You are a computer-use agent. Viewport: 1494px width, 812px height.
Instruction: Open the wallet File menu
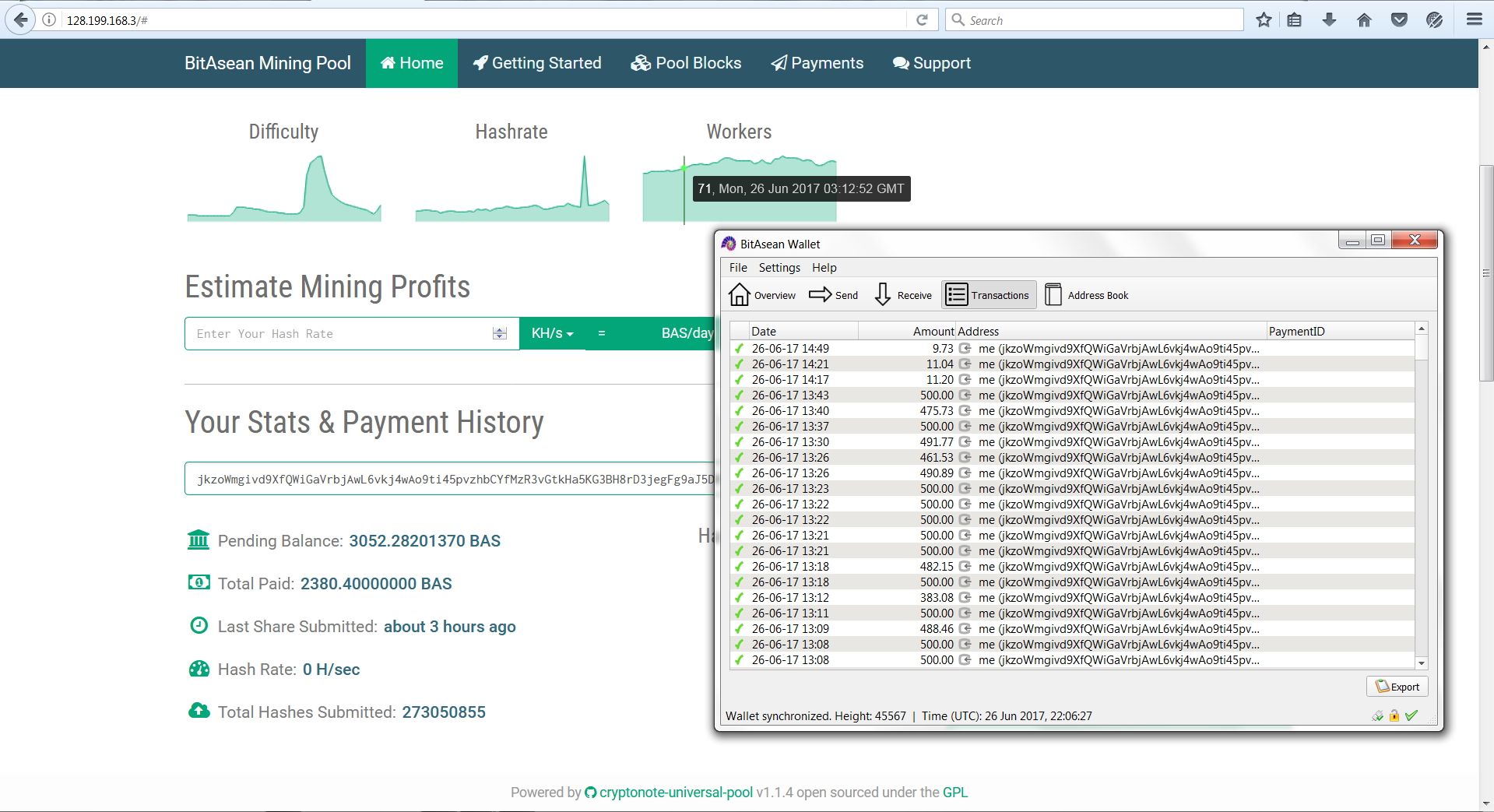tap(738, 268)
